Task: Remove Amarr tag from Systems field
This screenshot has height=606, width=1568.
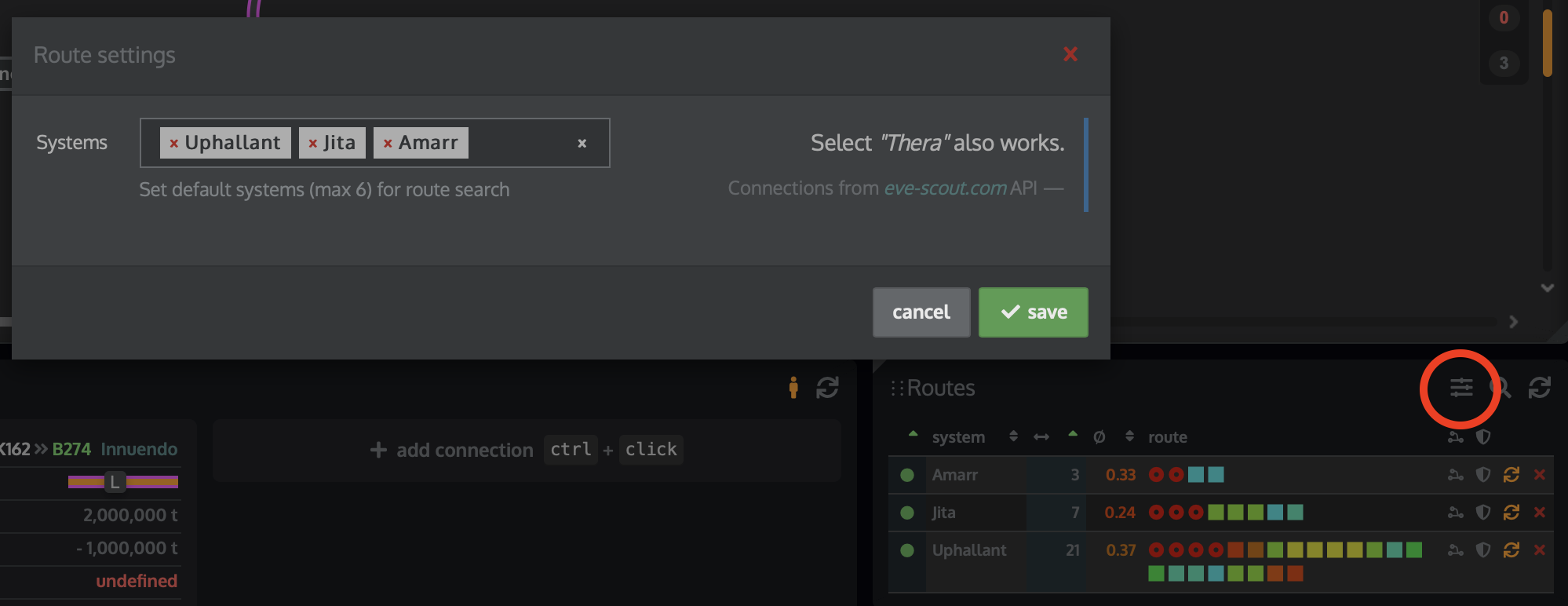Action: point(388,144)
